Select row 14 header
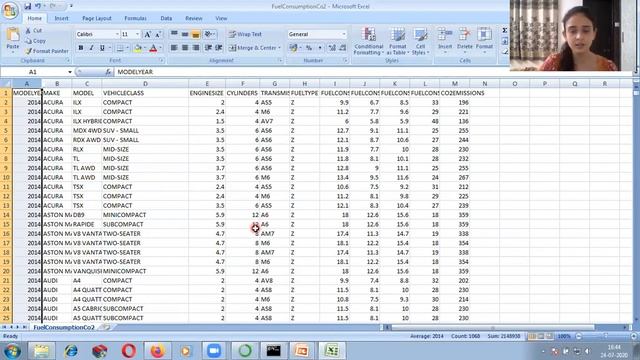Screen dimensions: 640x360 pos(6,215)
